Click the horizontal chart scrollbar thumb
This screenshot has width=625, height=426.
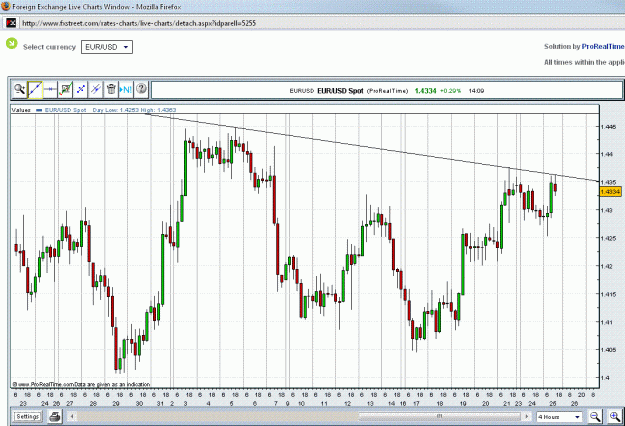[x=440, y=416]
